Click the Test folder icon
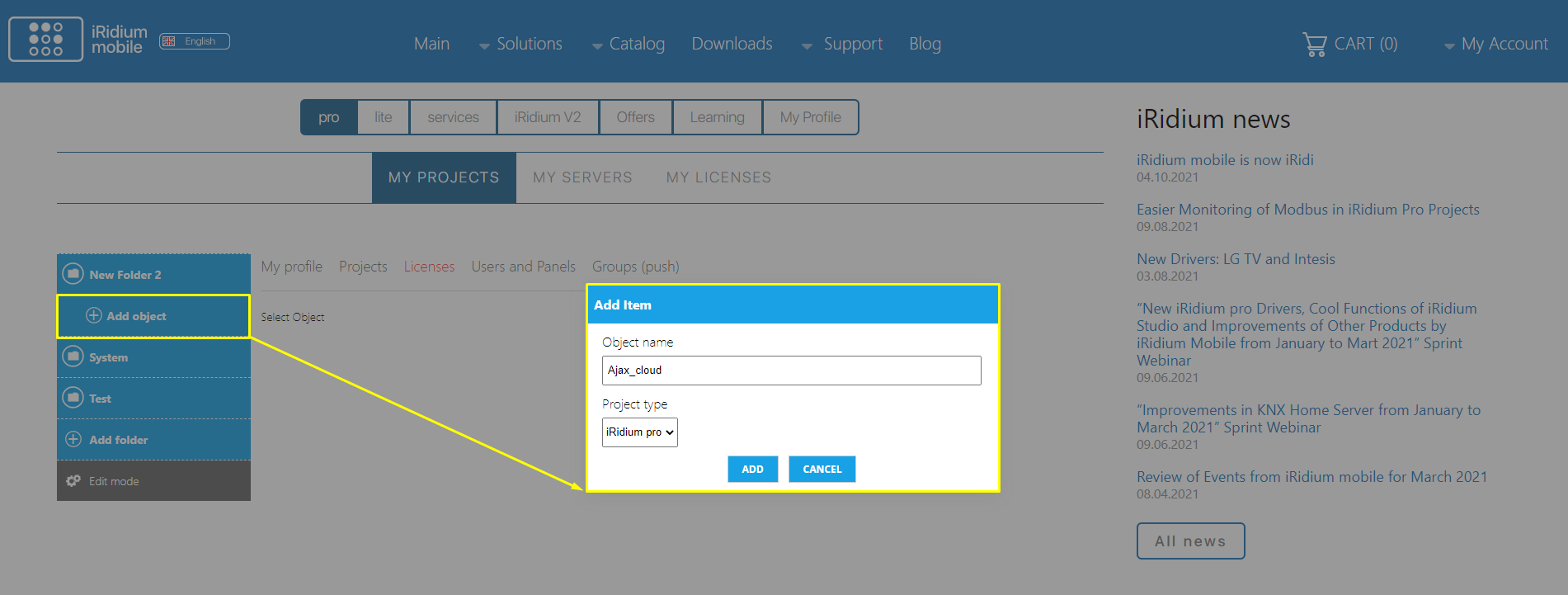Viewport: 1568px width, 595px height. pyautogui.click(x=73, y=398)
